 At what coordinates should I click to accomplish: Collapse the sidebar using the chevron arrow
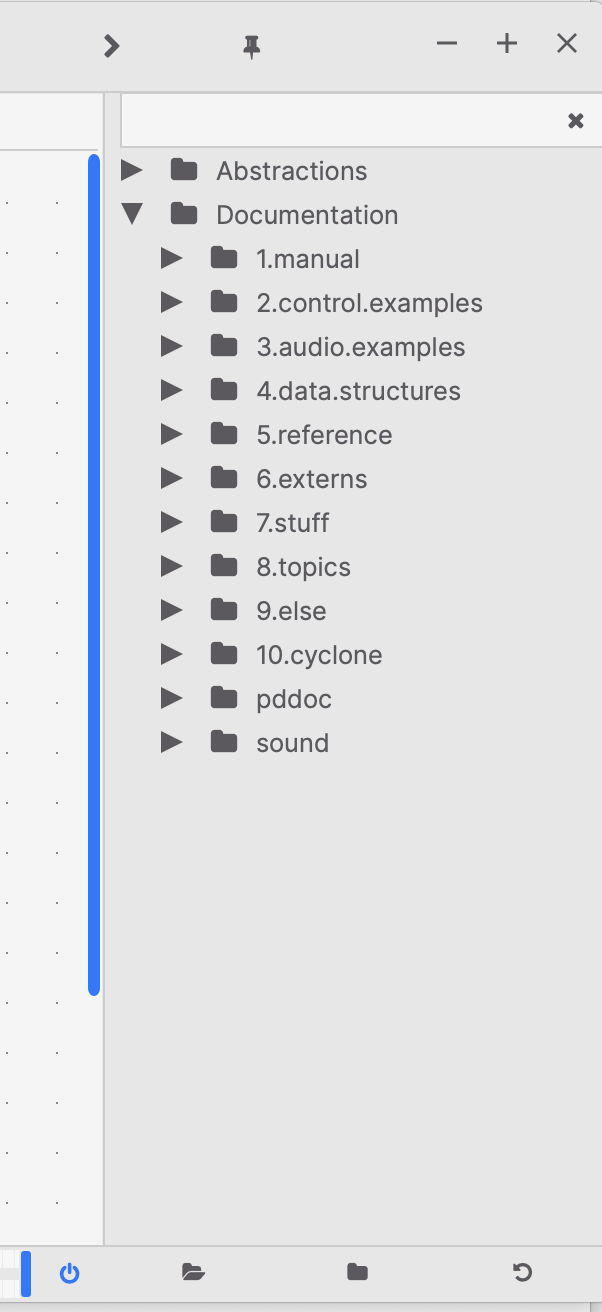point(111,45)
